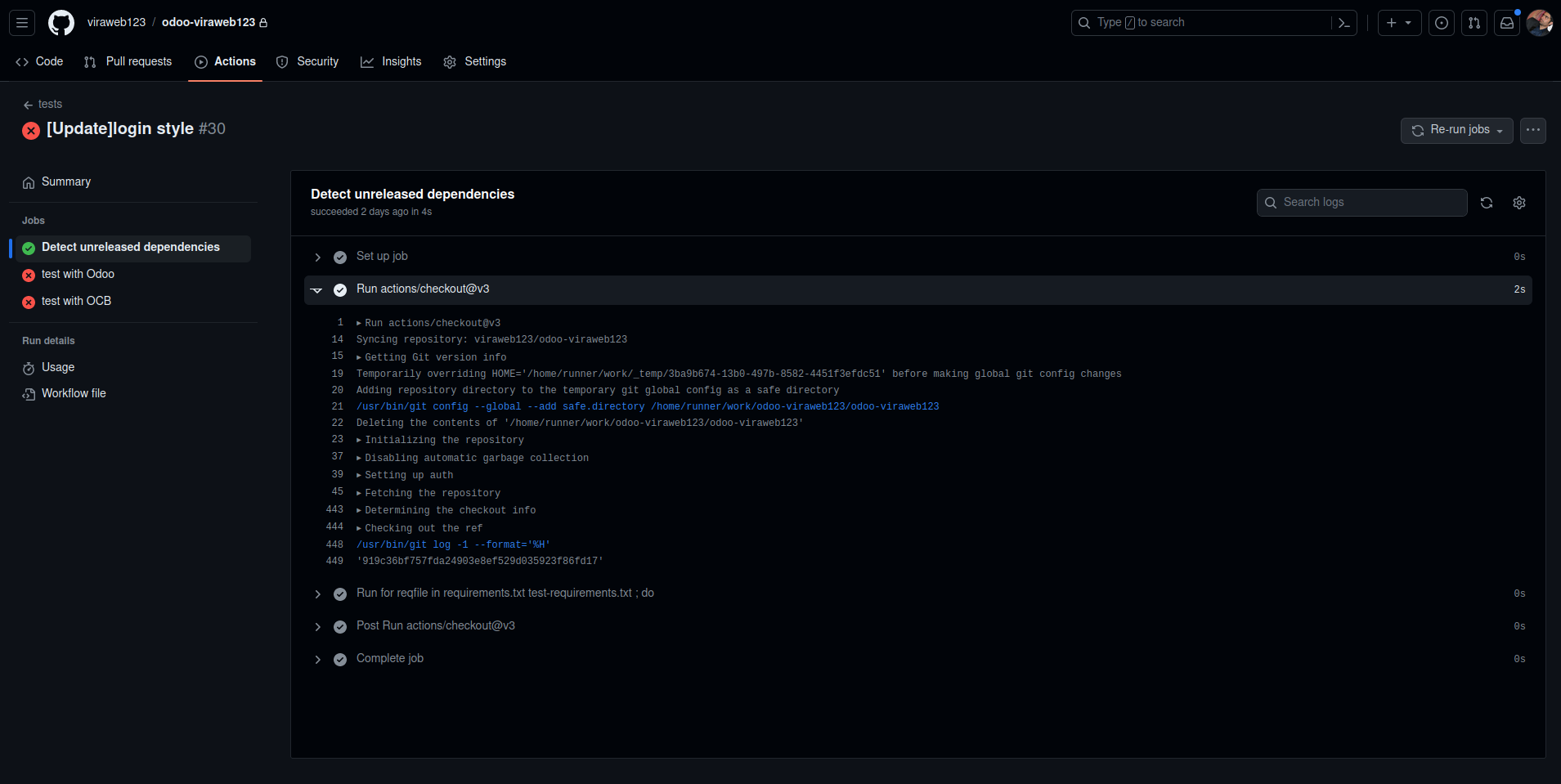Open the Re-run jobs dropdown
Image resolution: width=1561 pixels, height=784 pixels.
point(1457,130)
